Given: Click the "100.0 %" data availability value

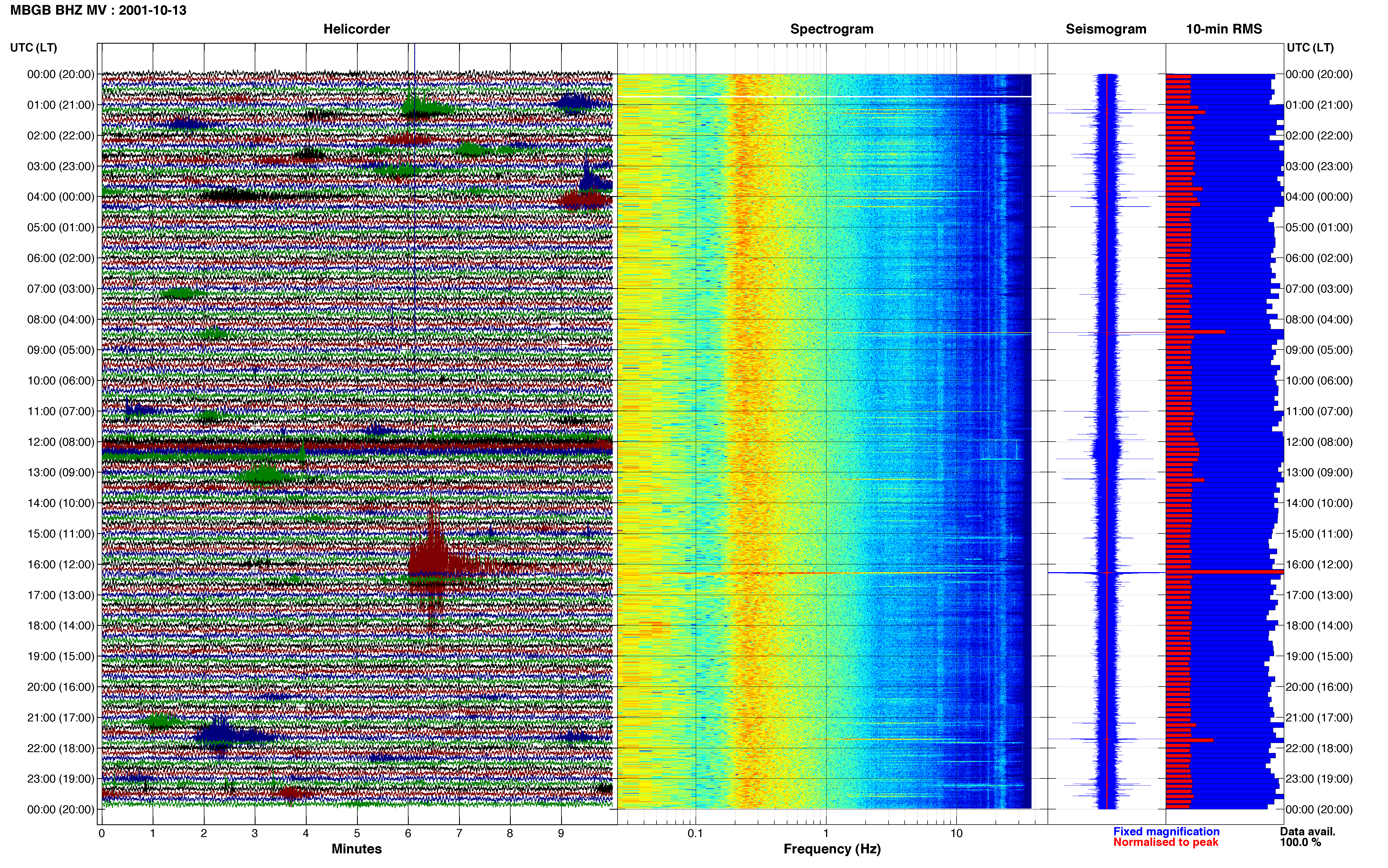Looking at the screenshot, I should pos(1300,843).
